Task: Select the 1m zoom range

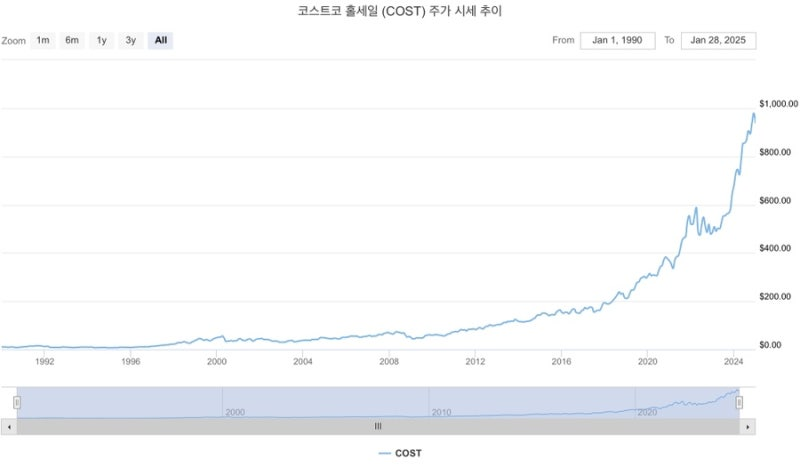Action: tap(43, 40)
